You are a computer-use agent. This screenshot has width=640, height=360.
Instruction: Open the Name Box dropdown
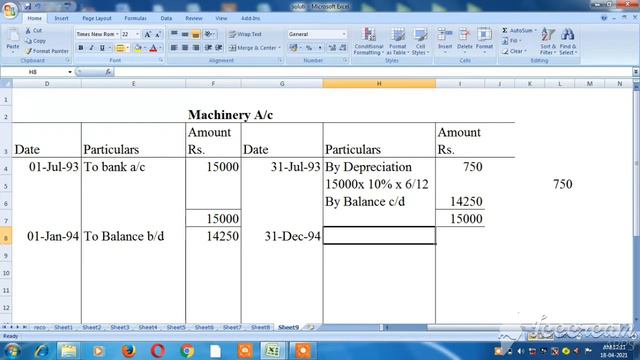pyautogui.click(x=70, y=72)
